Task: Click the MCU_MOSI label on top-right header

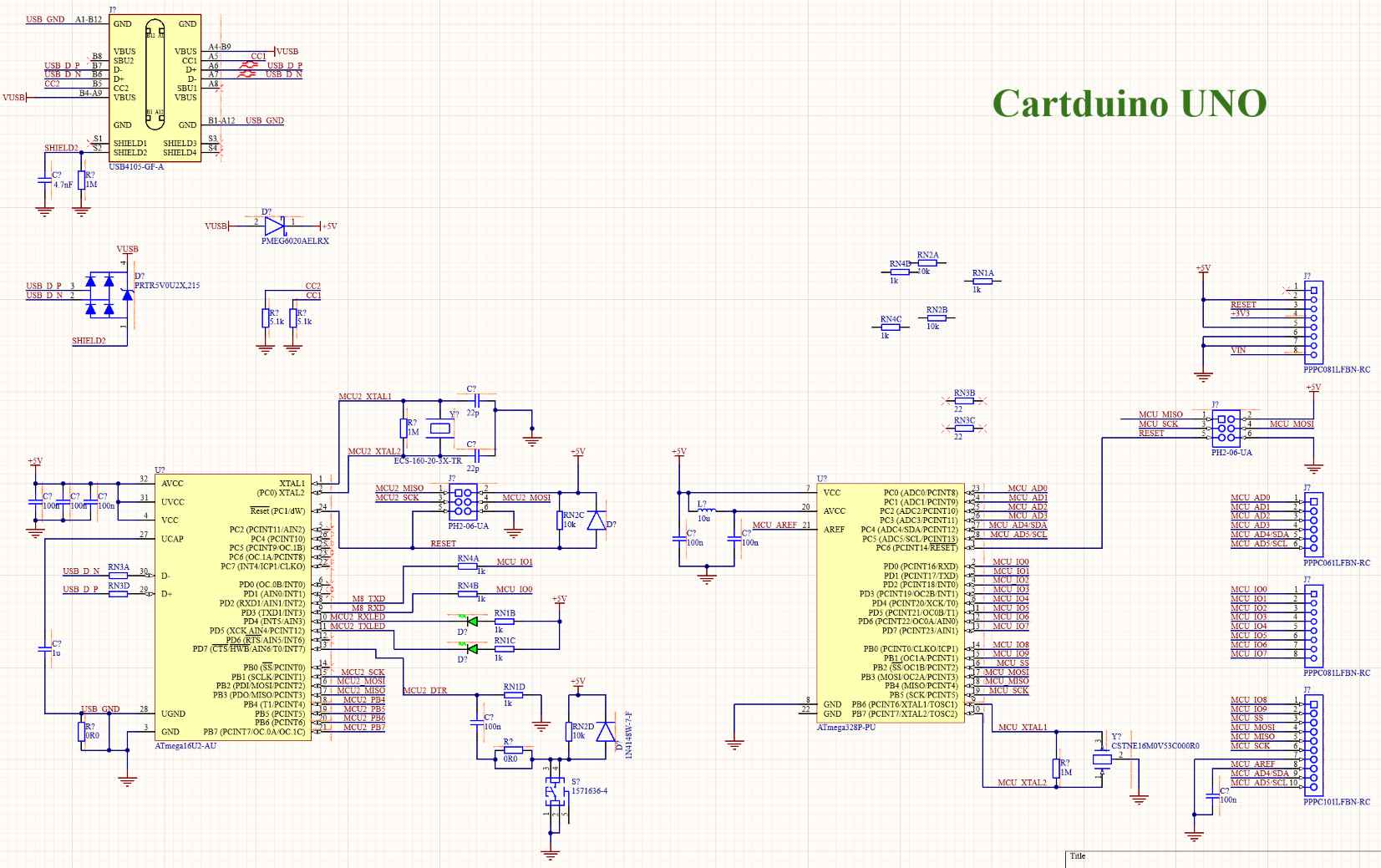Action: tap(1292, 424)
